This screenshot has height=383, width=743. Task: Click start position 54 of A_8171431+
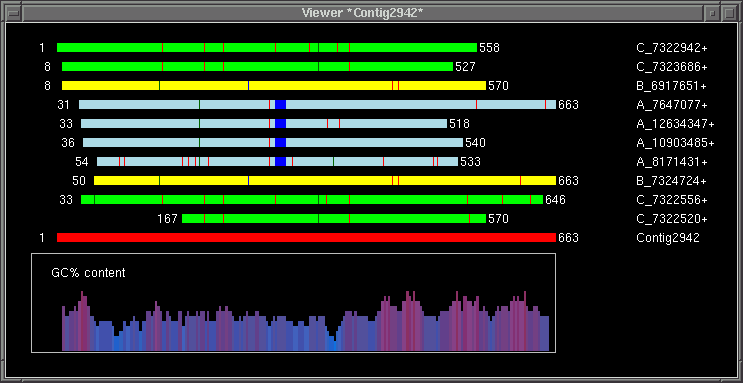(82, 162)
